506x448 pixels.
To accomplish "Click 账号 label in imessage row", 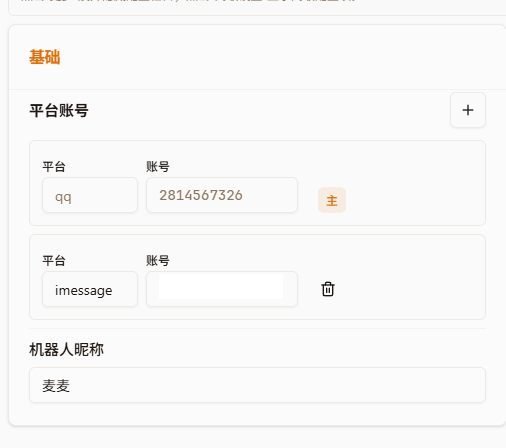I will click(158, 260).
